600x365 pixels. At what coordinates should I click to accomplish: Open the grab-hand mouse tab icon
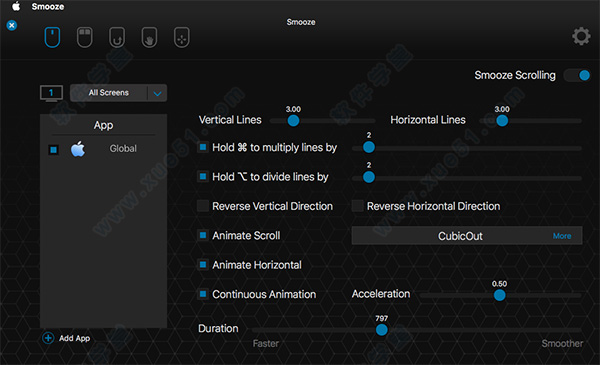coord(149,37)
